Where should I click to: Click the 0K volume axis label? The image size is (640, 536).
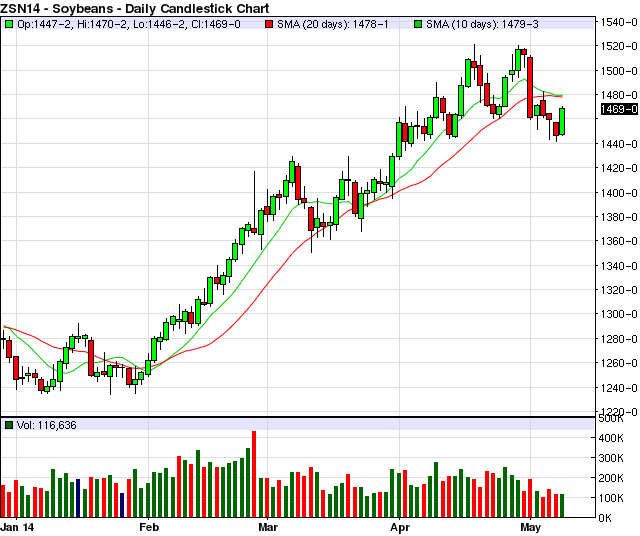point(605,518)
